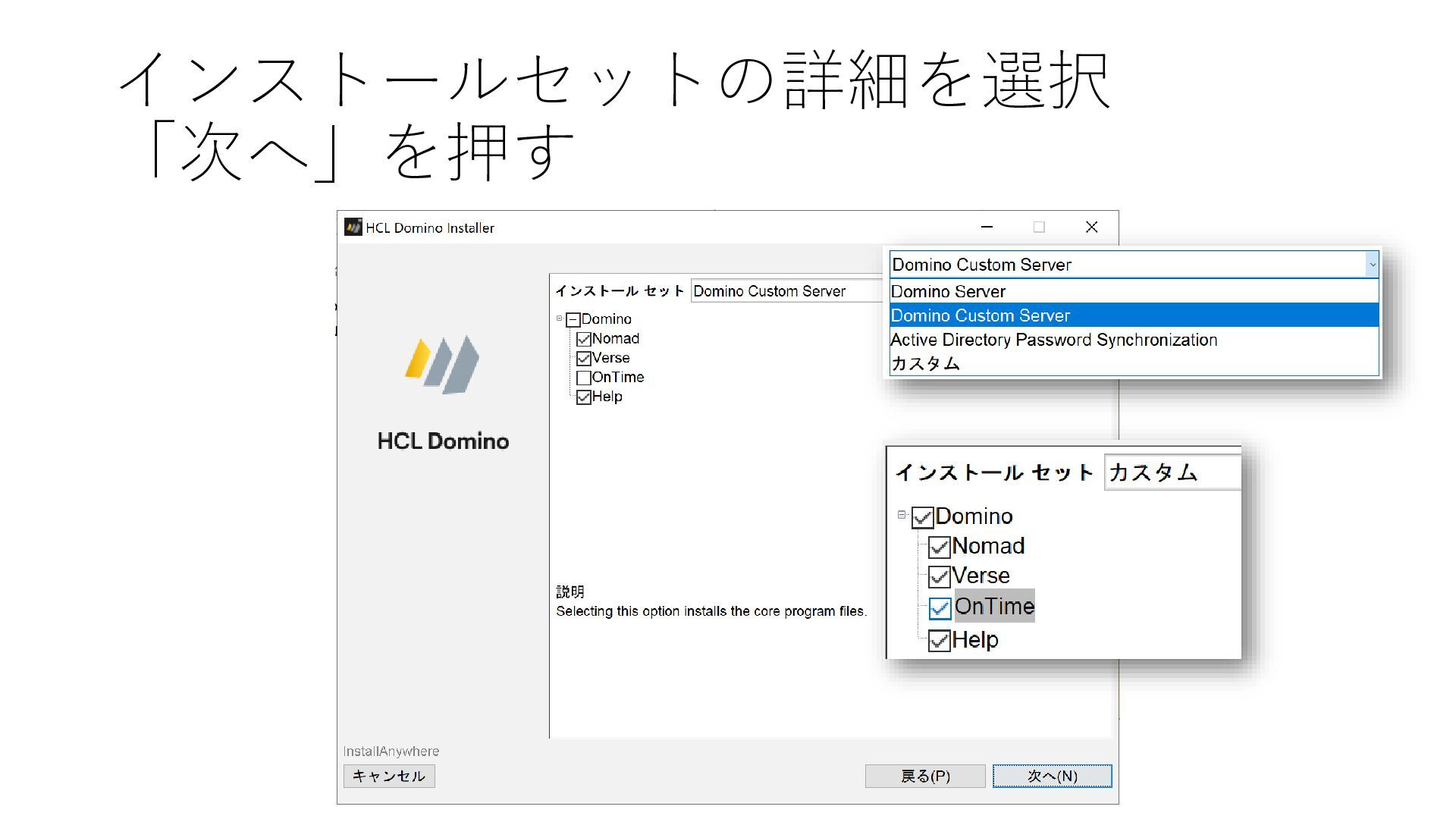1456x819 pixels.
Task: Click the キャンセル button
Action: [389, 776]
